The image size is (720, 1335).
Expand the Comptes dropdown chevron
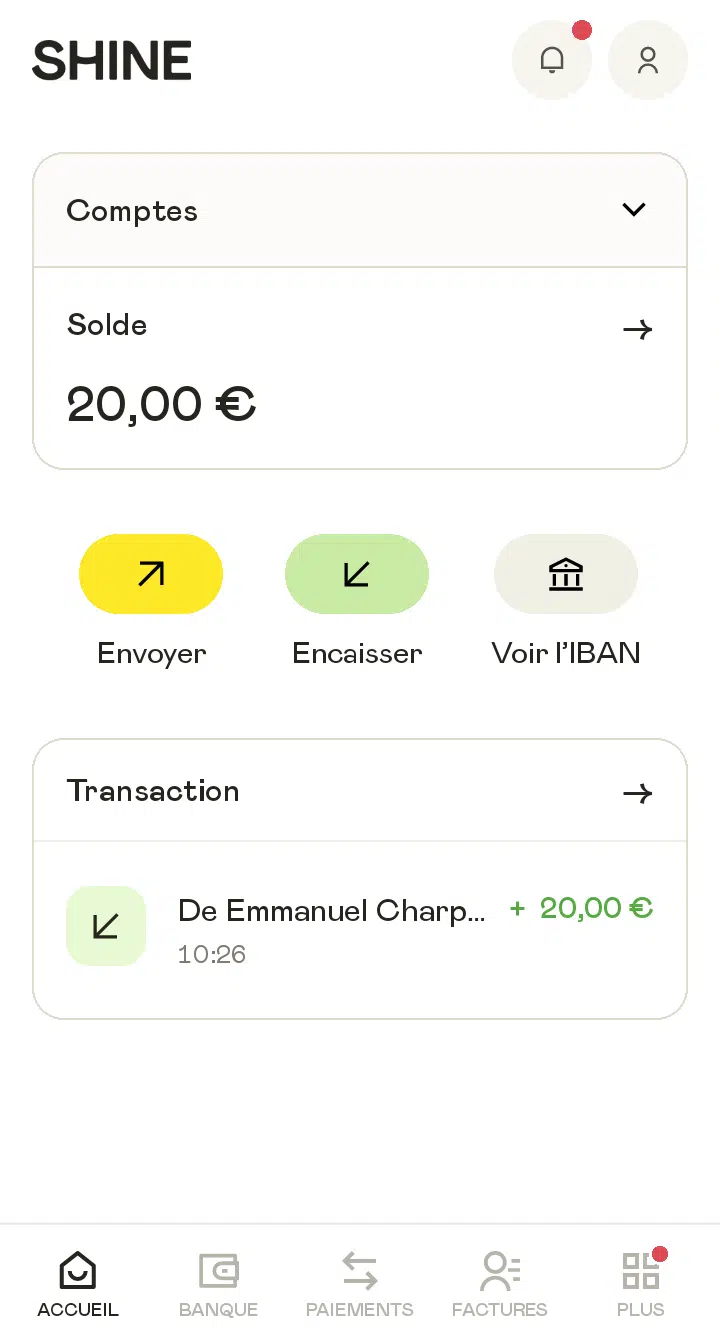[634, 210]
